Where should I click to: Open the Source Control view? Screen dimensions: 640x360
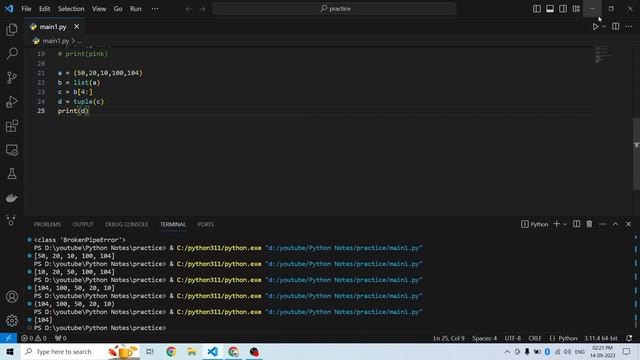[12, 78]
